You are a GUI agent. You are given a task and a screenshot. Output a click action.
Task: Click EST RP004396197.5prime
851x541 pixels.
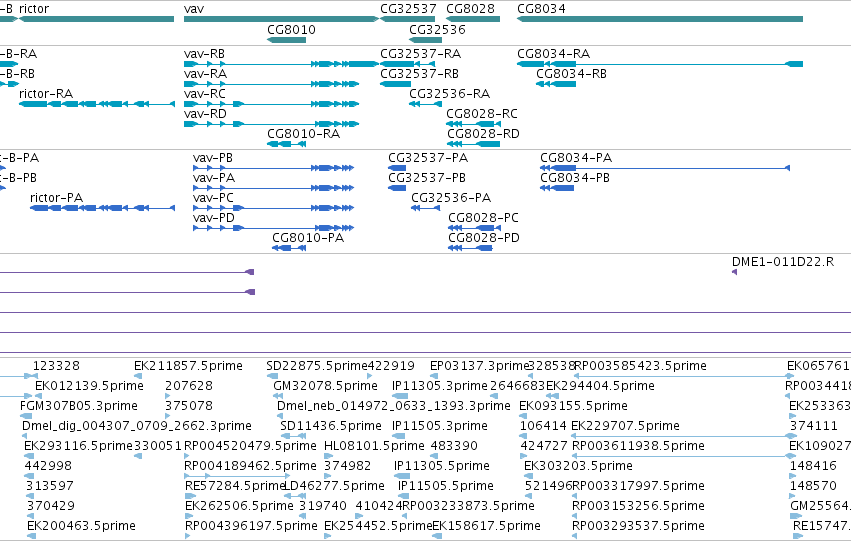tap(188, 536)
